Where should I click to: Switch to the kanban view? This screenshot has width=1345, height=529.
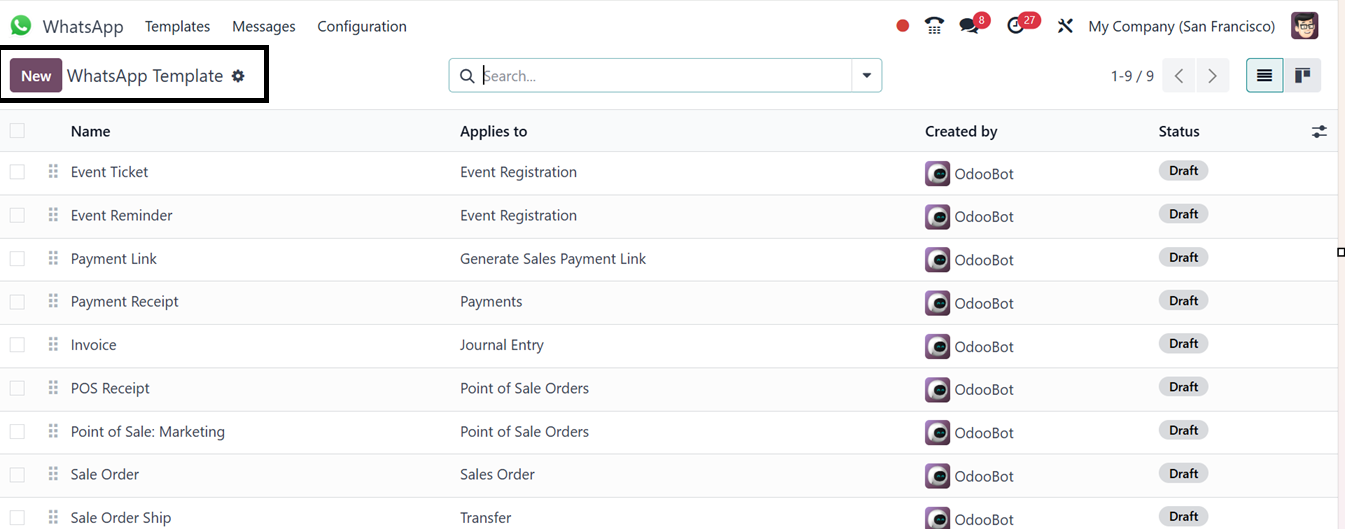click(x=1302, y=76)
